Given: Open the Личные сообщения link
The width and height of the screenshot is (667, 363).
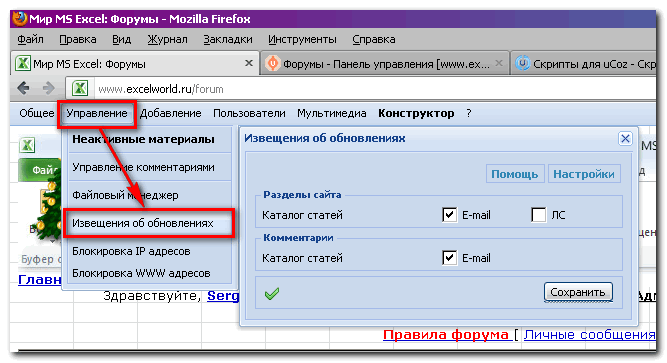Looking at the screenshot, I should [590, 335].
